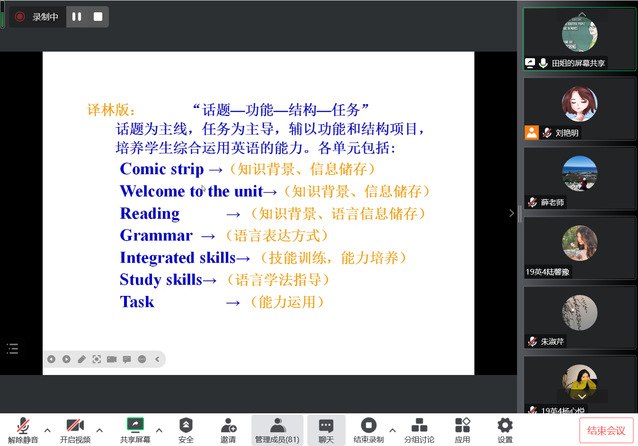Click the End Meeting (结束会议) button
The image size is (638, 446).
(606, 430)
